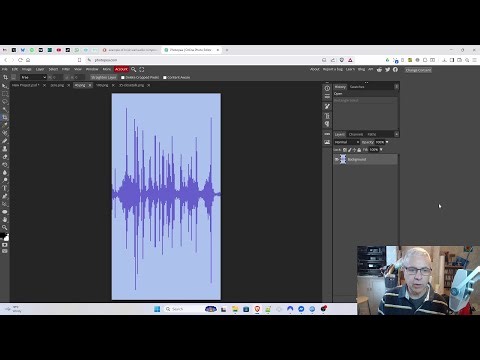Enable Delete Cropped Pixels checkbox
The width and height of the screenshot is (480, 360).
pos(123,77)
